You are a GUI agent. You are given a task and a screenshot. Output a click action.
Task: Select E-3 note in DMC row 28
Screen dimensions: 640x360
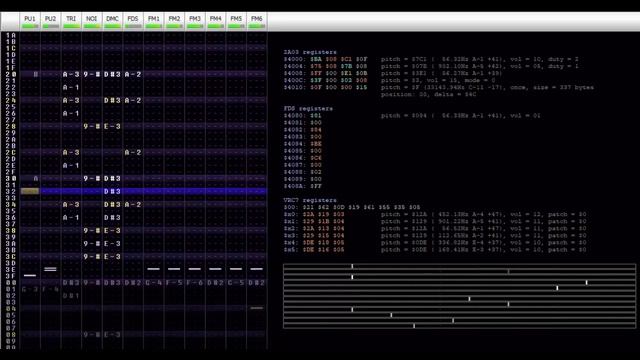click(x=112, y=127)
